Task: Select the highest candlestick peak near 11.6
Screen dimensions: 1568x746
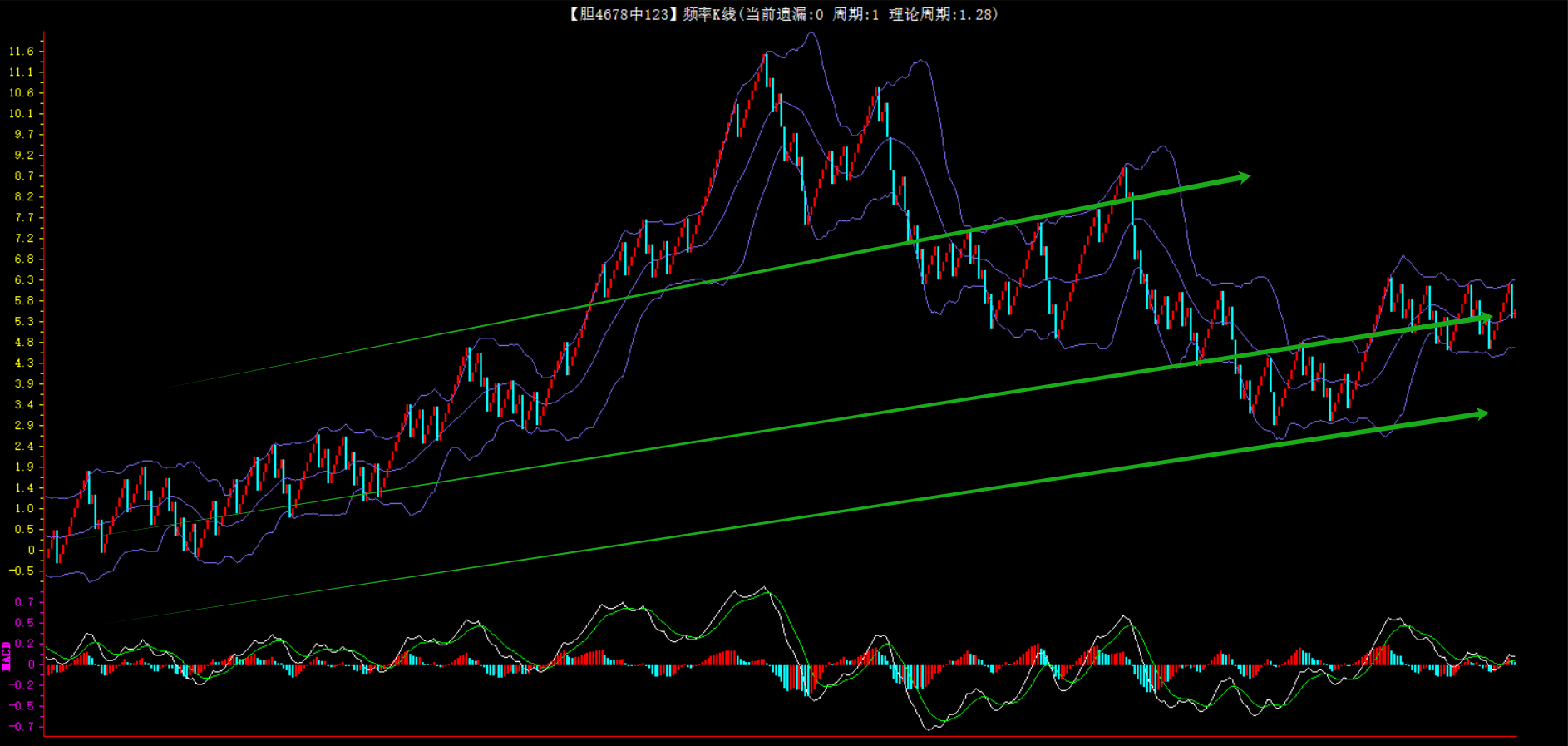Action: click(x=766, y=57)
